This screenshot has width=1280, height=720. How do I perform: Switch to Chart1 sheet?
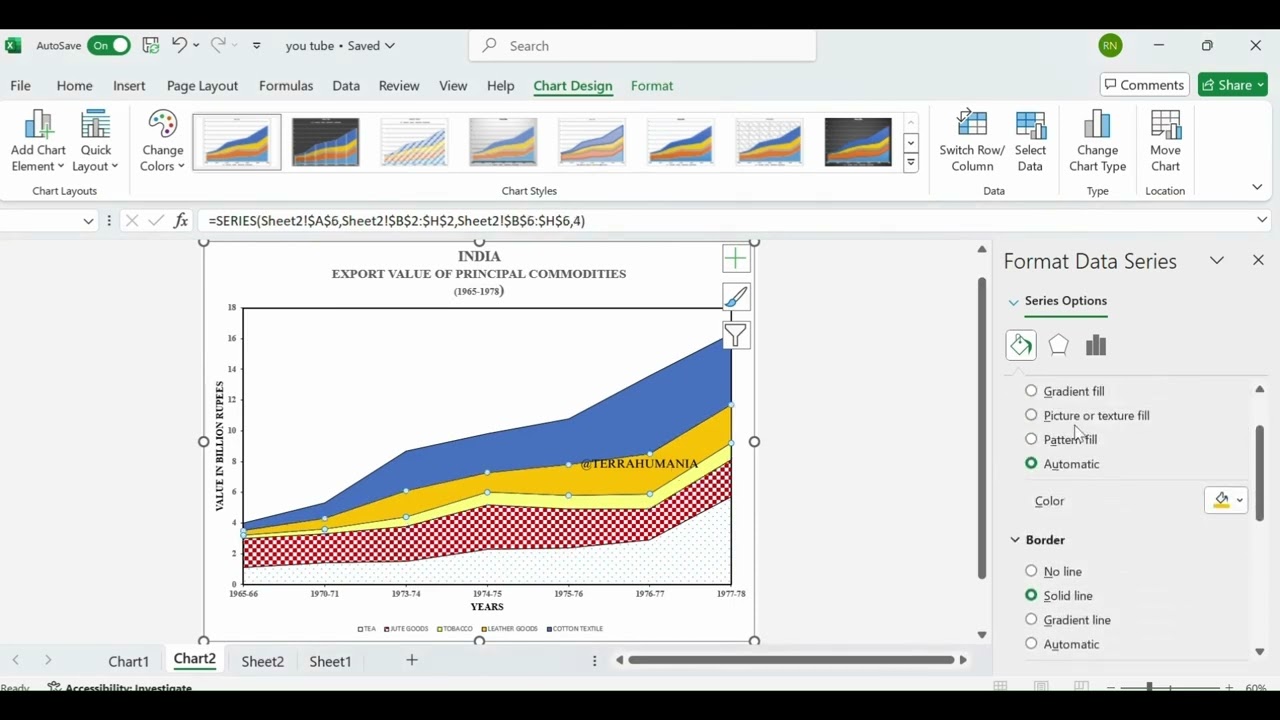pos(129,661)
